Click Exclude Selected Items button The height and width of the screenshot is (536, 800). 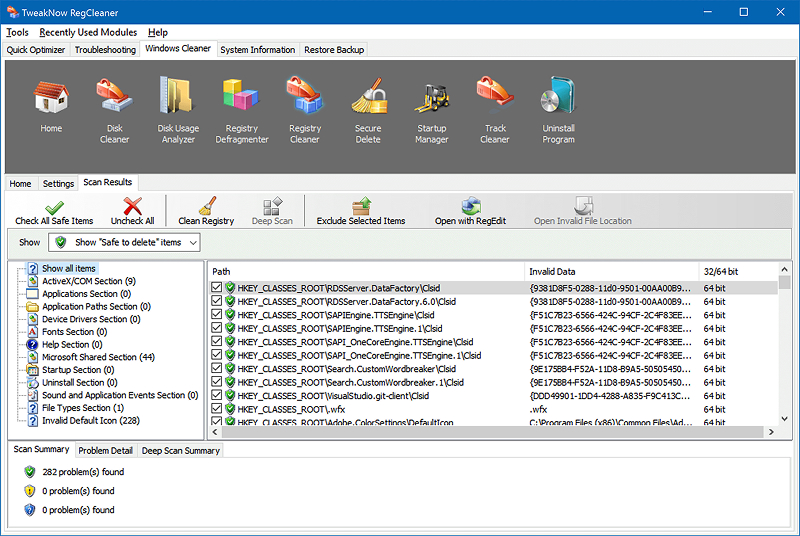click(x=361, y=211)
